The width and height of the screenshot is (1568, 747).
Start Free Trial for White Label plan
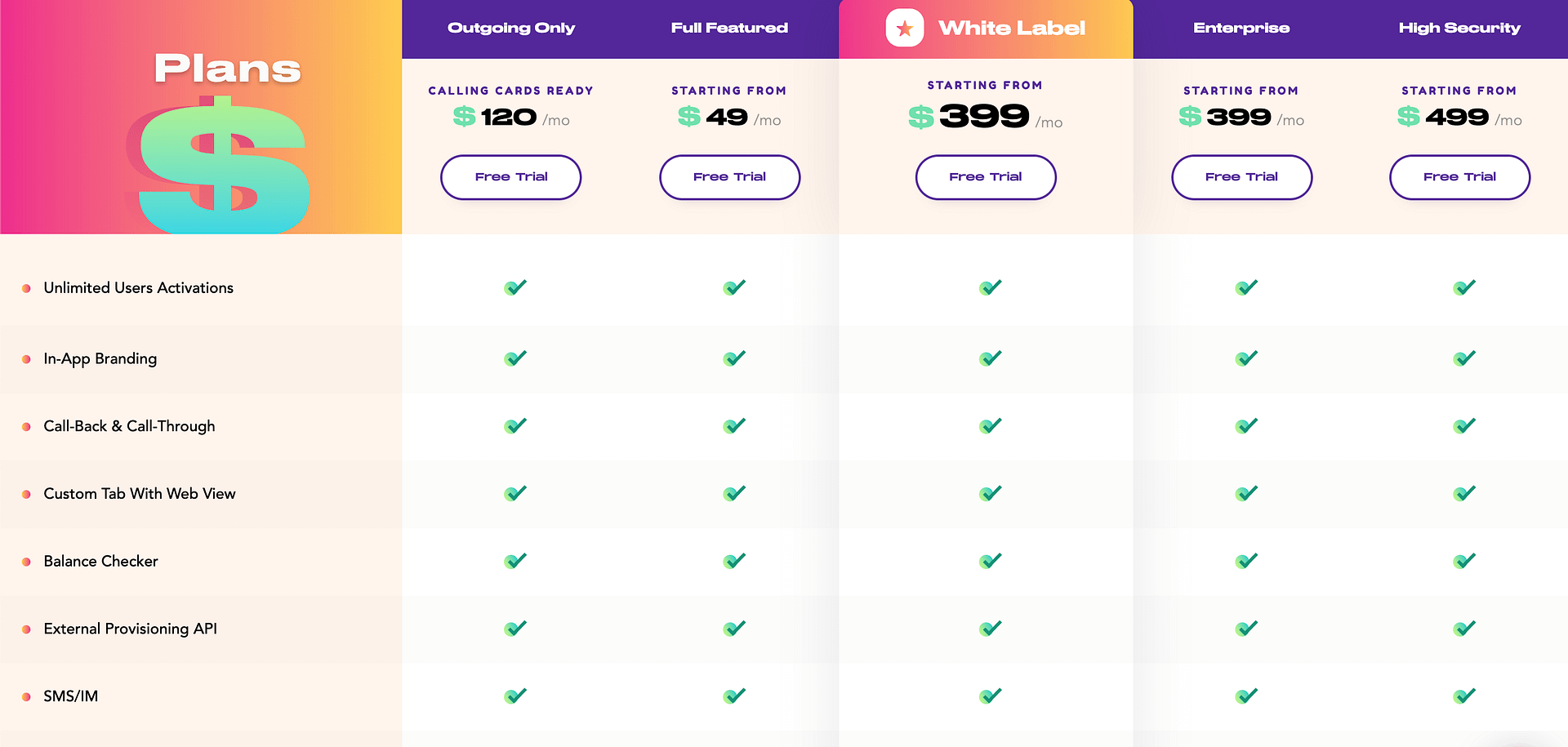(x=986, y=177)
